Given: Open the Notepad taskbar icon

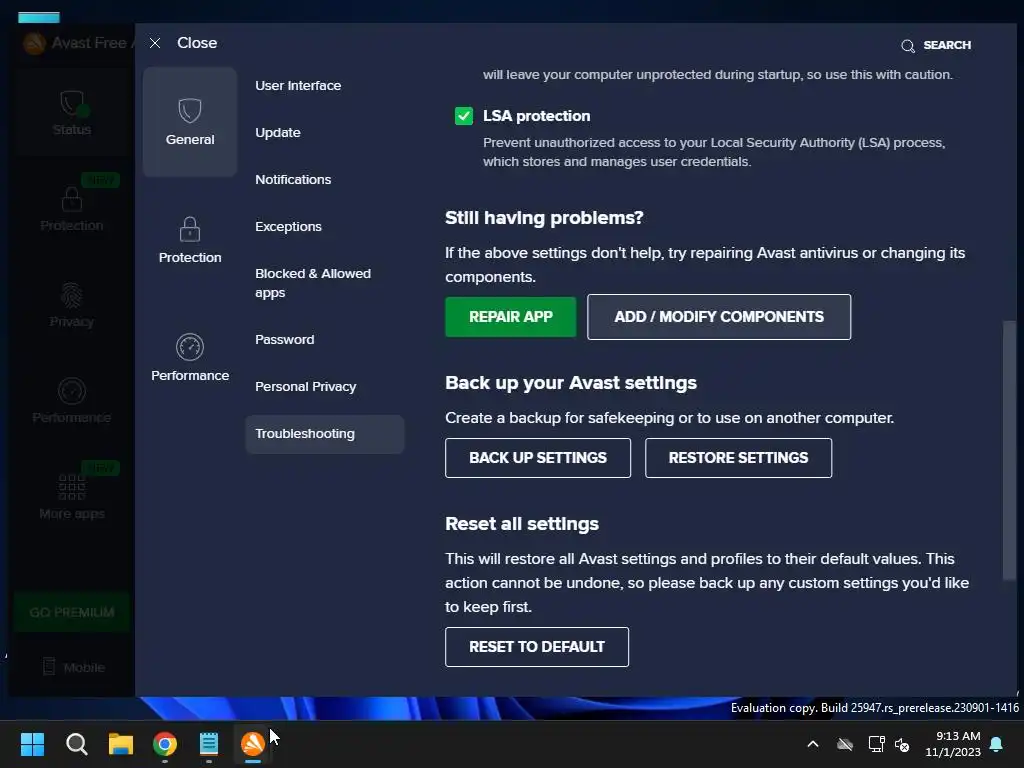Looking at the screenshot, I should click(209, 744).
